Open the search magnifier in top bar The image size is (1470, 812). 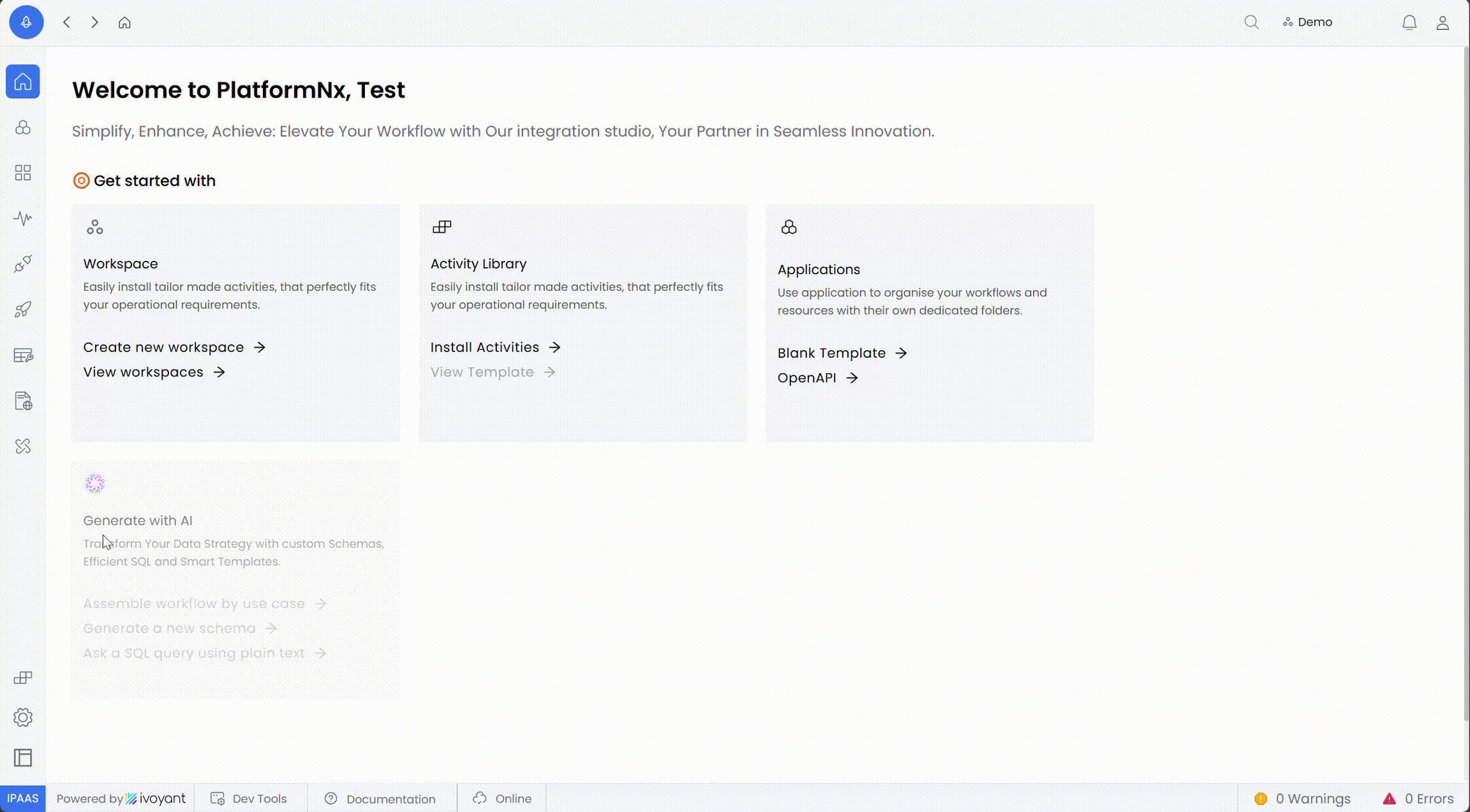click(x=1251, y=22)
